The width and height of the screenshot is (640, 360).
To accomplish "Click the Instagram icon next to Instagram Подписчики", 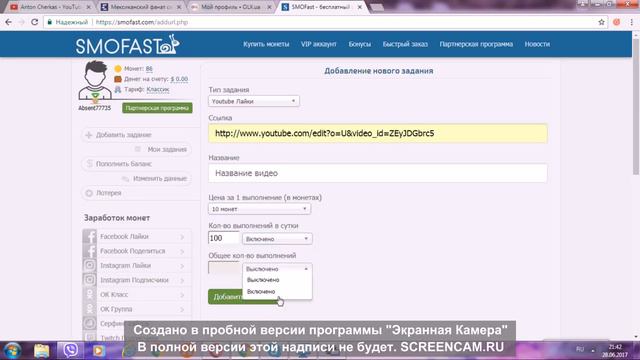I will (90, 280).
